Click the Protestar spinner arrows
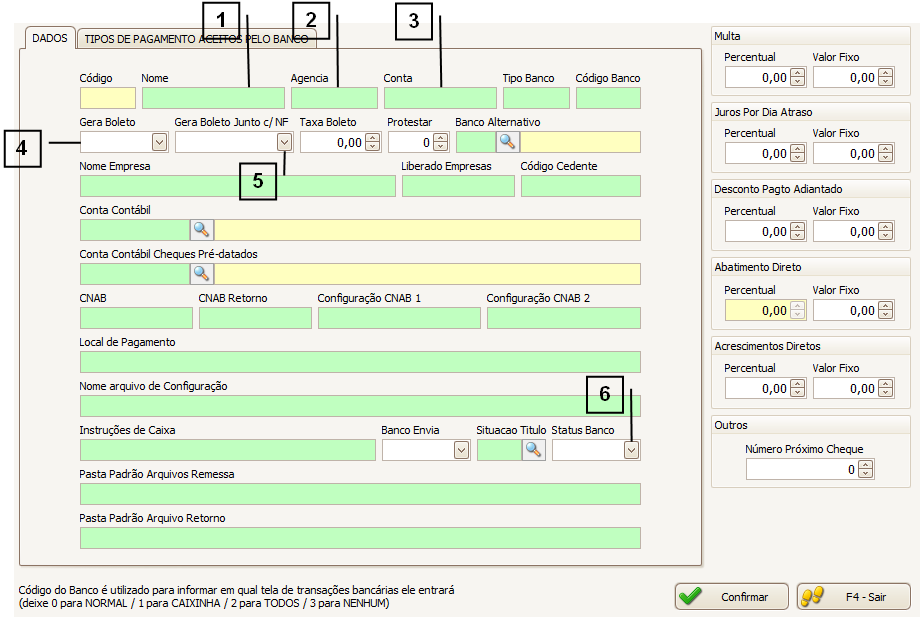 pos(440,142)
